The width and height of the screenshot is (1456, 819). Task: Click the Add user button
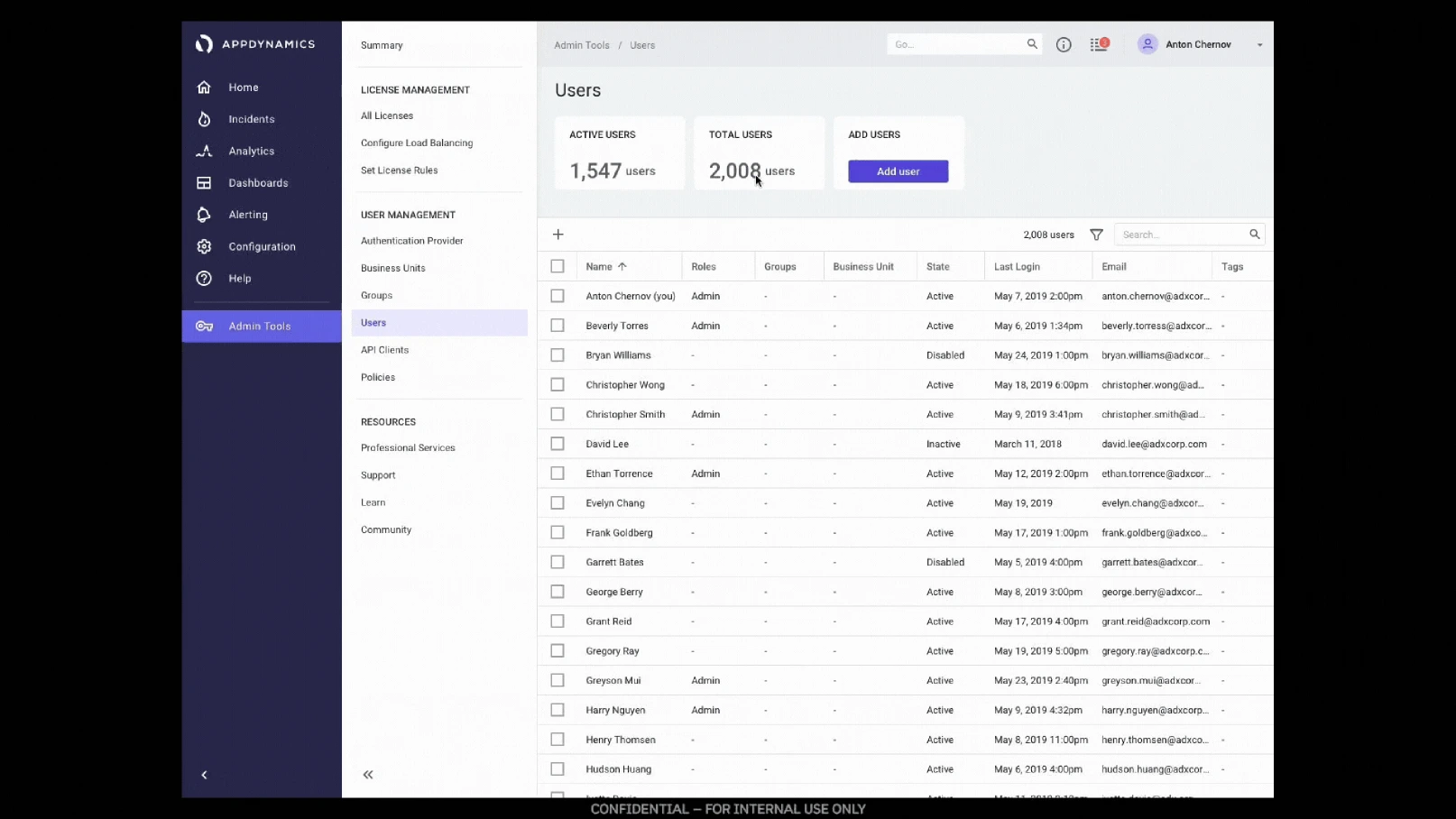(x=898, y=171)
